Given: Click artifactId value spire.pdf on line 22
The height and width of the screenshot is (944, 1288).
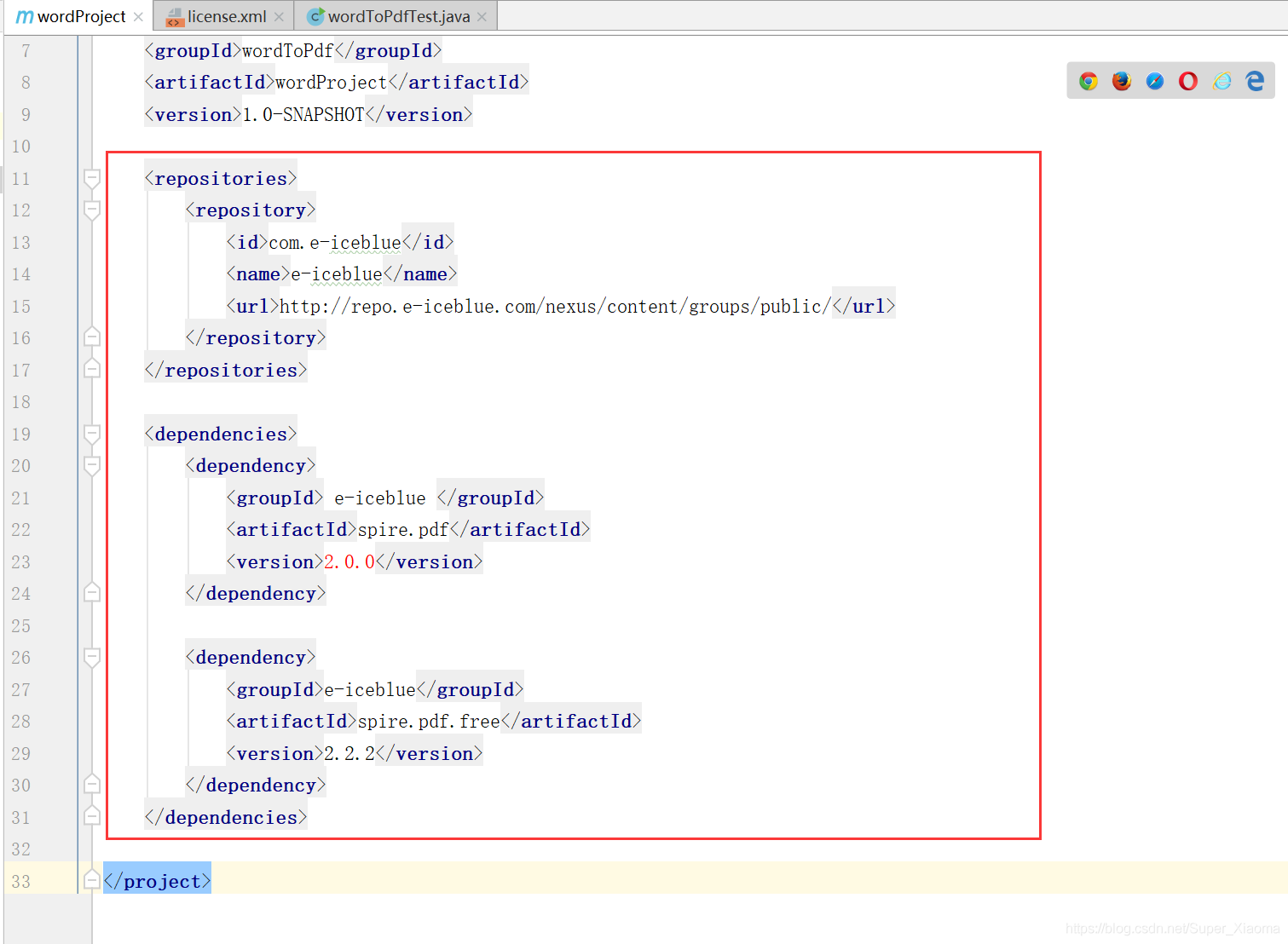Looking at the screenshot, I should click(403, 530).
